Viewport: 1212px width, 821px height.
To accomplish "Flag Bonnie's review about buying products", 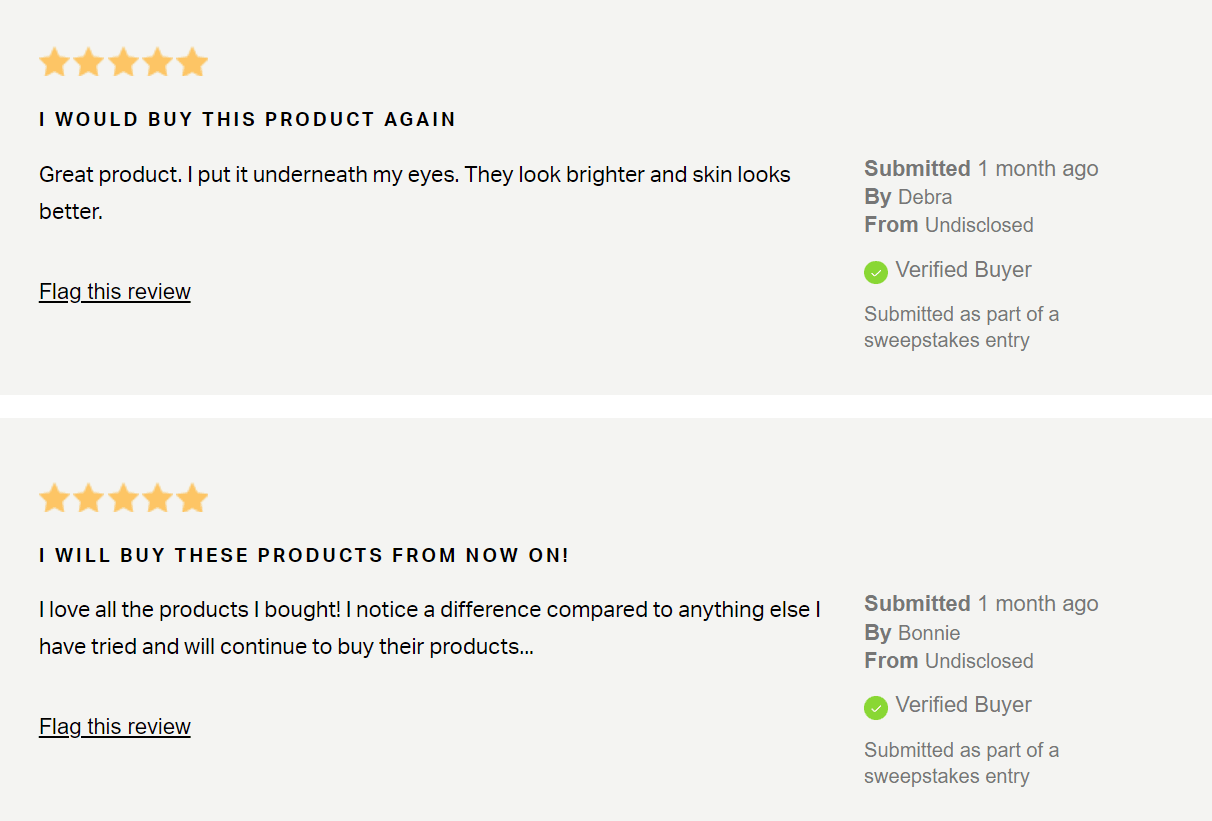I will [x=115, y=727].
